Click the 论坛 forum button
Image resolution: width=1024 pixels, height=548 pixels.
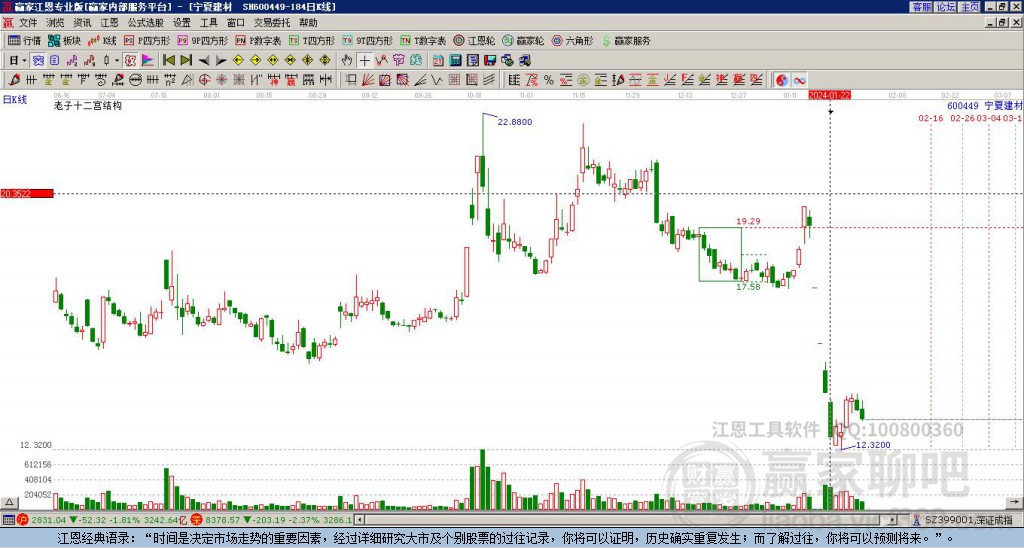(946, 7)
